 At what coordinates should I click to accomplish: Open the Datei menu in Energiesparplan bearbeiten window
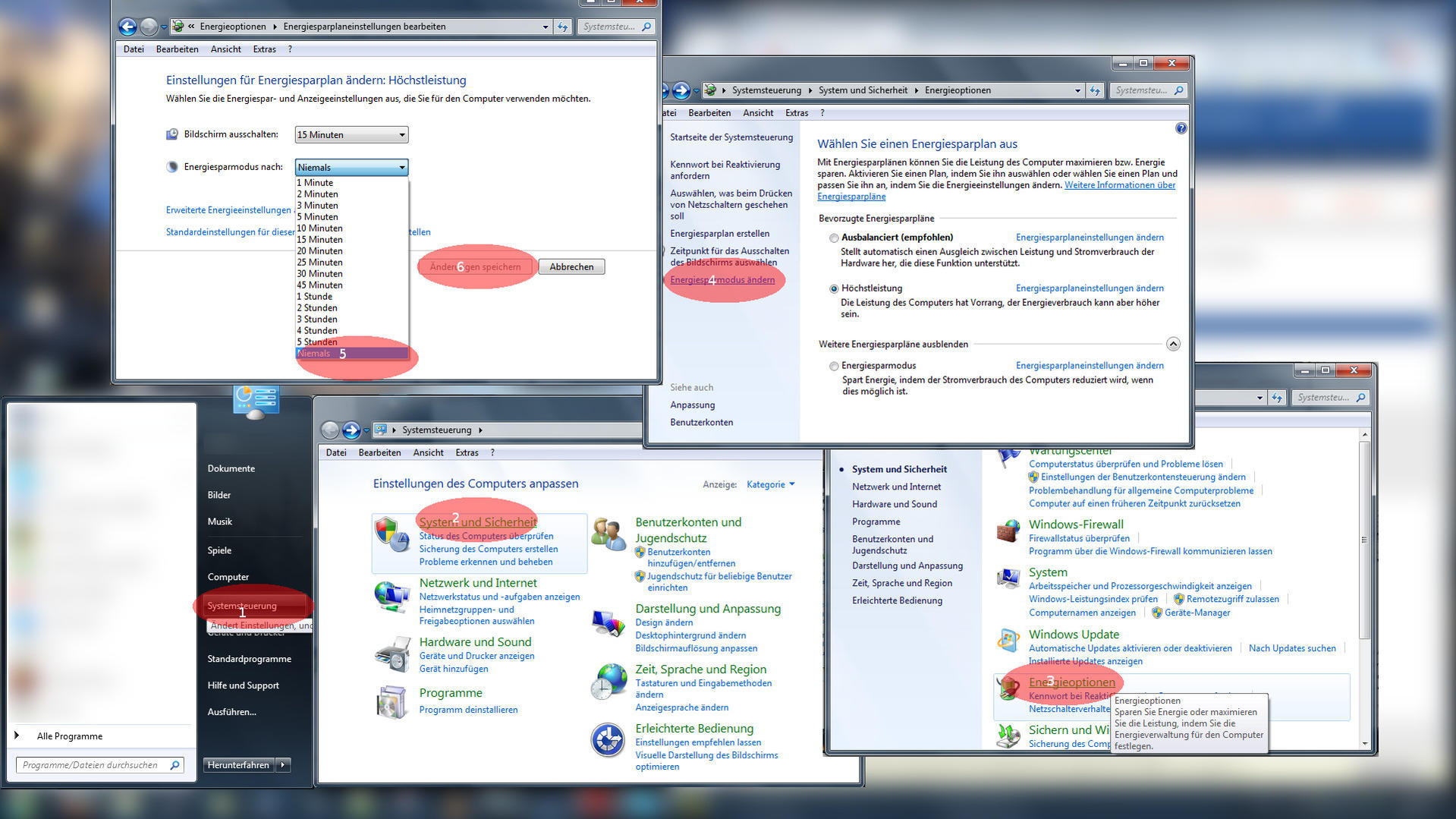click(x=134, y=49)
